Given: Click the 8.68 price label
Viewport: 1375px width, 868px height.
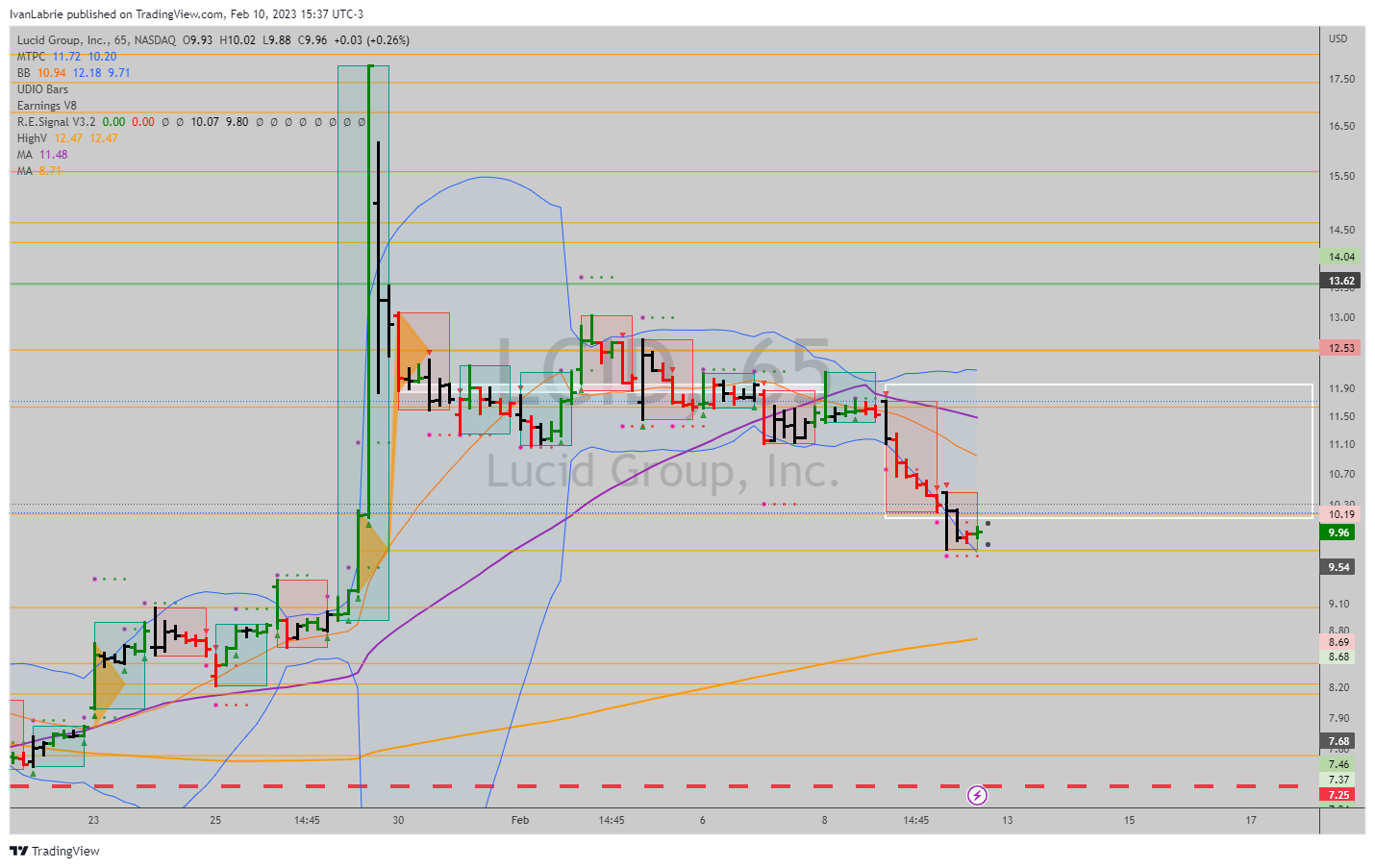Looking at the screenshot, I should [1338, 657].
